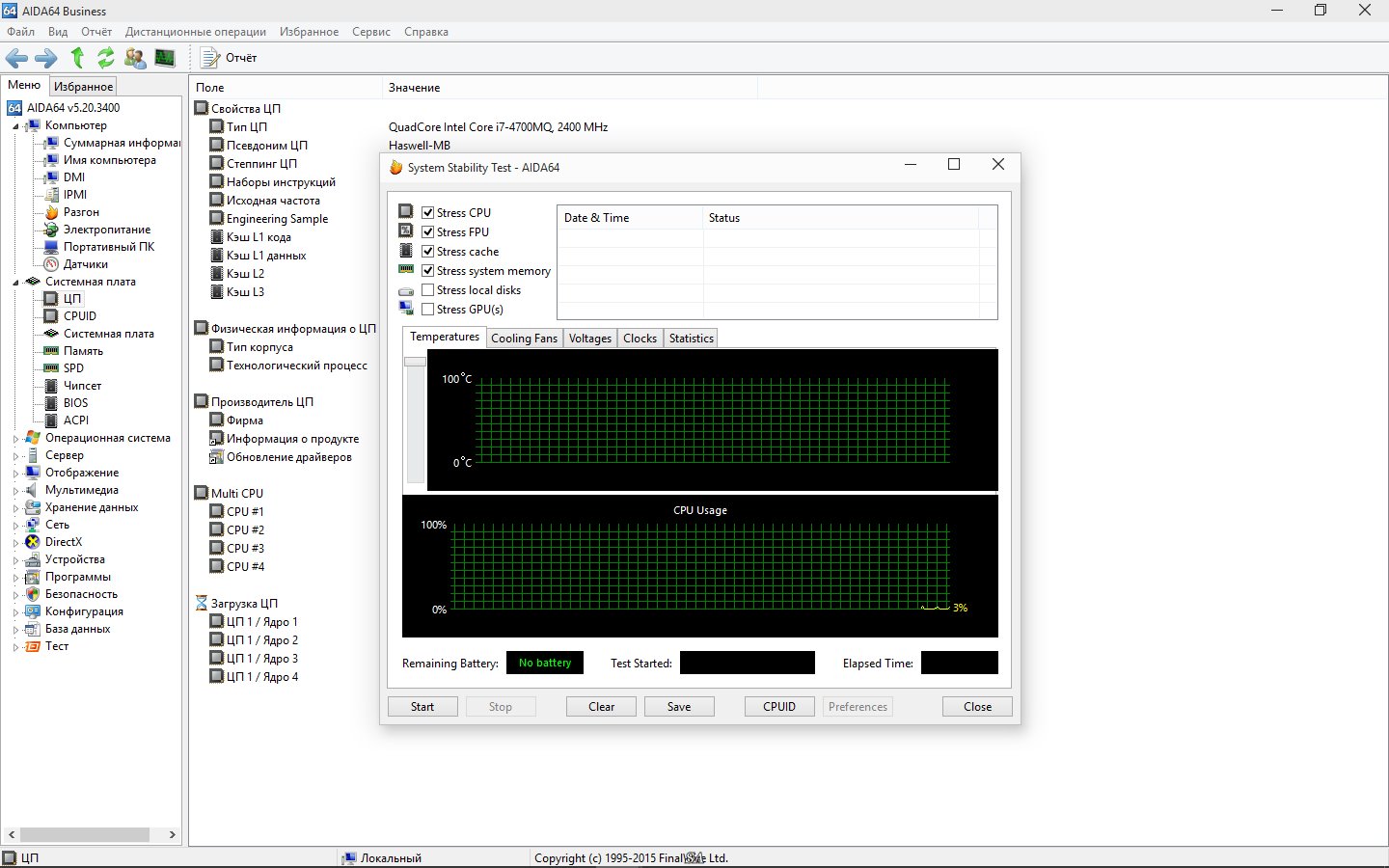Click the green Up arrow toolbar icon
1389x868 pixels.
tap(77, 58)
